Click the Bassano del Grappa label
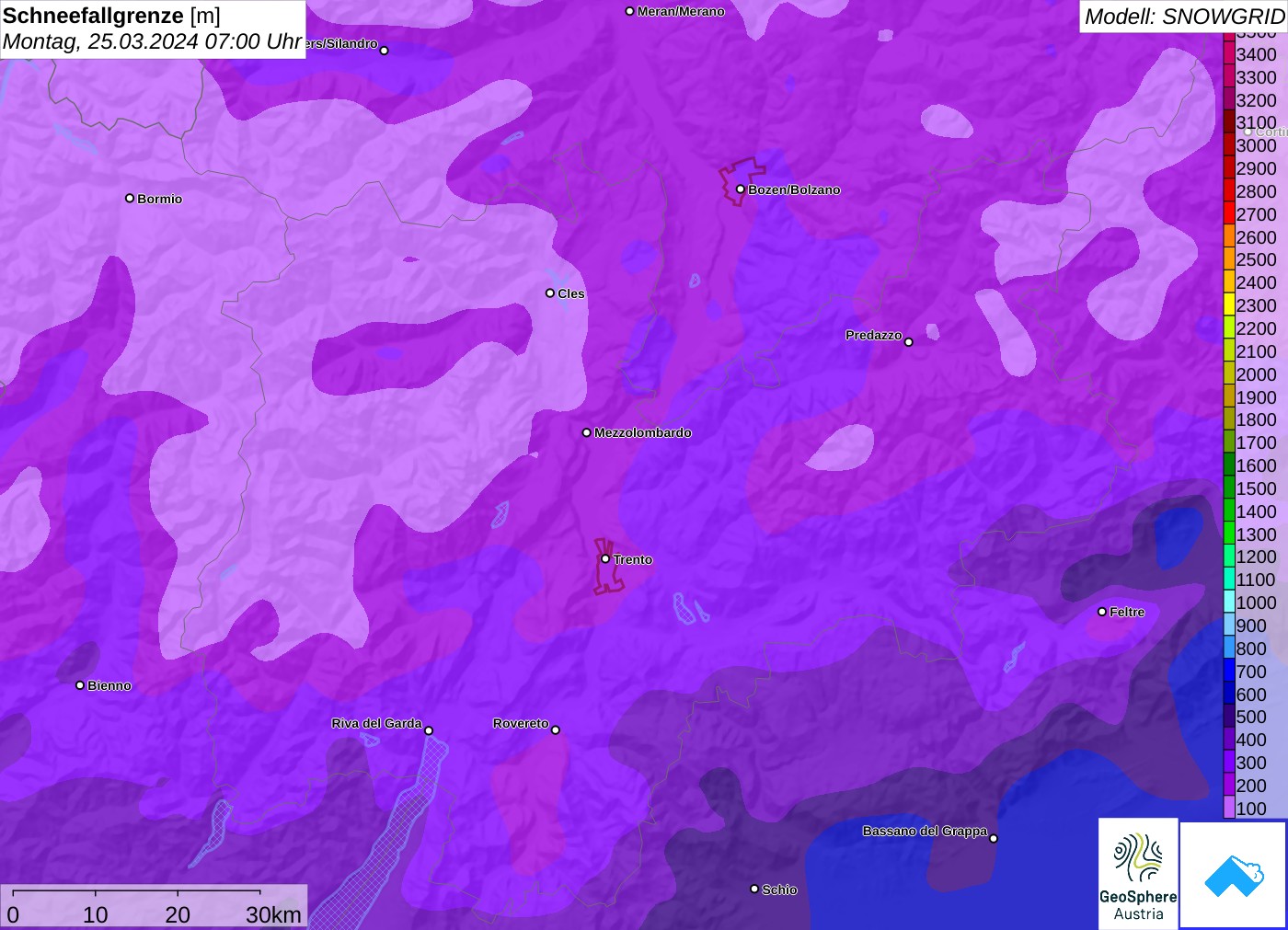The height and width of the screenshot is (930, 1288). 925,831
